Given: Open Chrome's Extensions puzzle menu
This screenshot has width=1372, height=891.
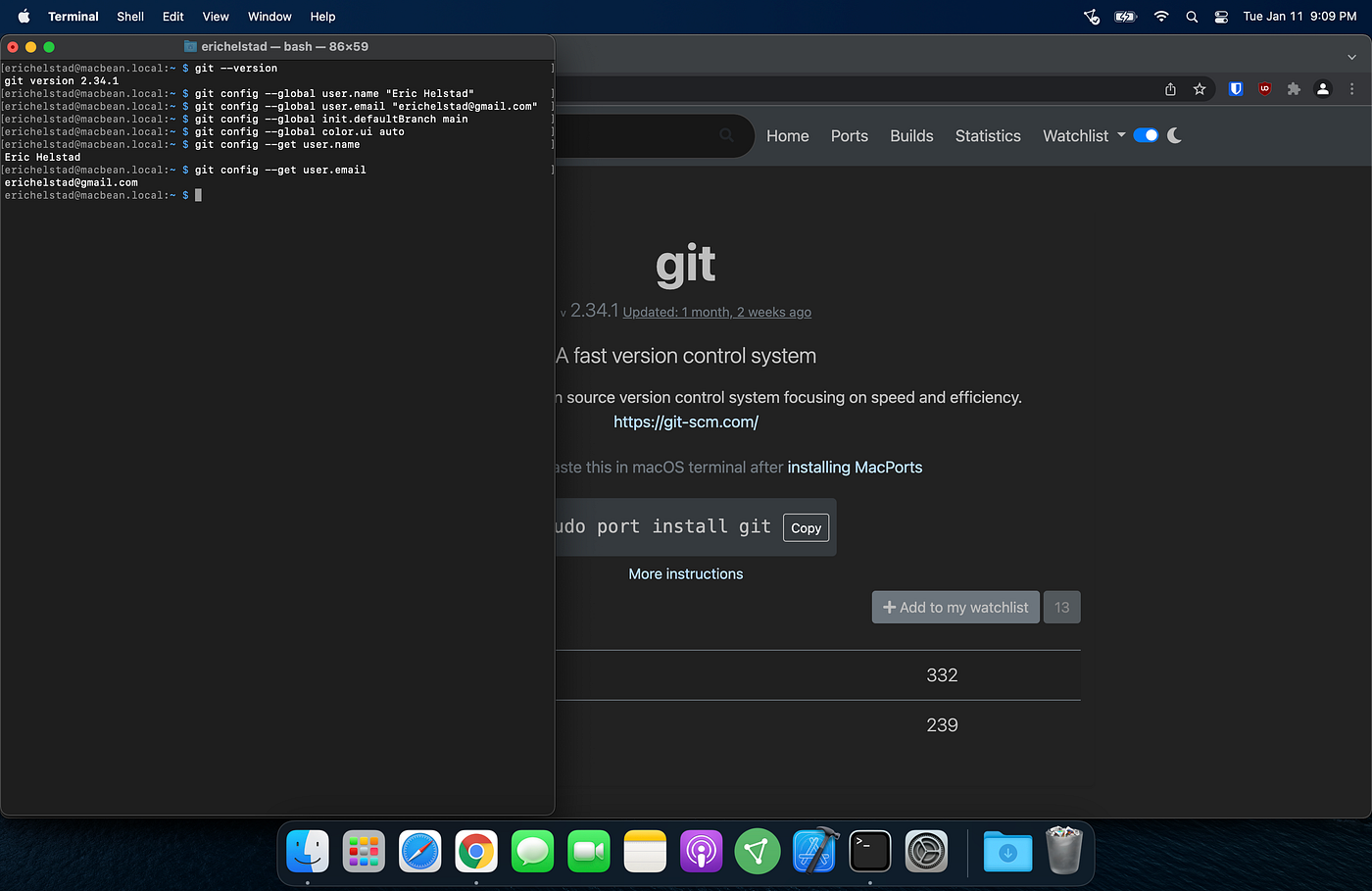Looking at the screenshot, I should [1294, 89].
